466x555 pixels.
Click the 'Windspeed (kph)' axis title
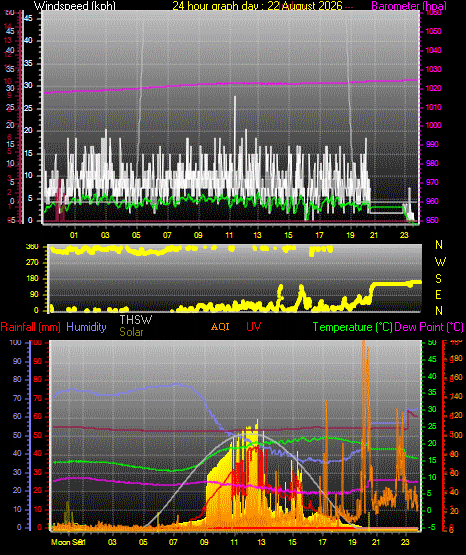75,6
